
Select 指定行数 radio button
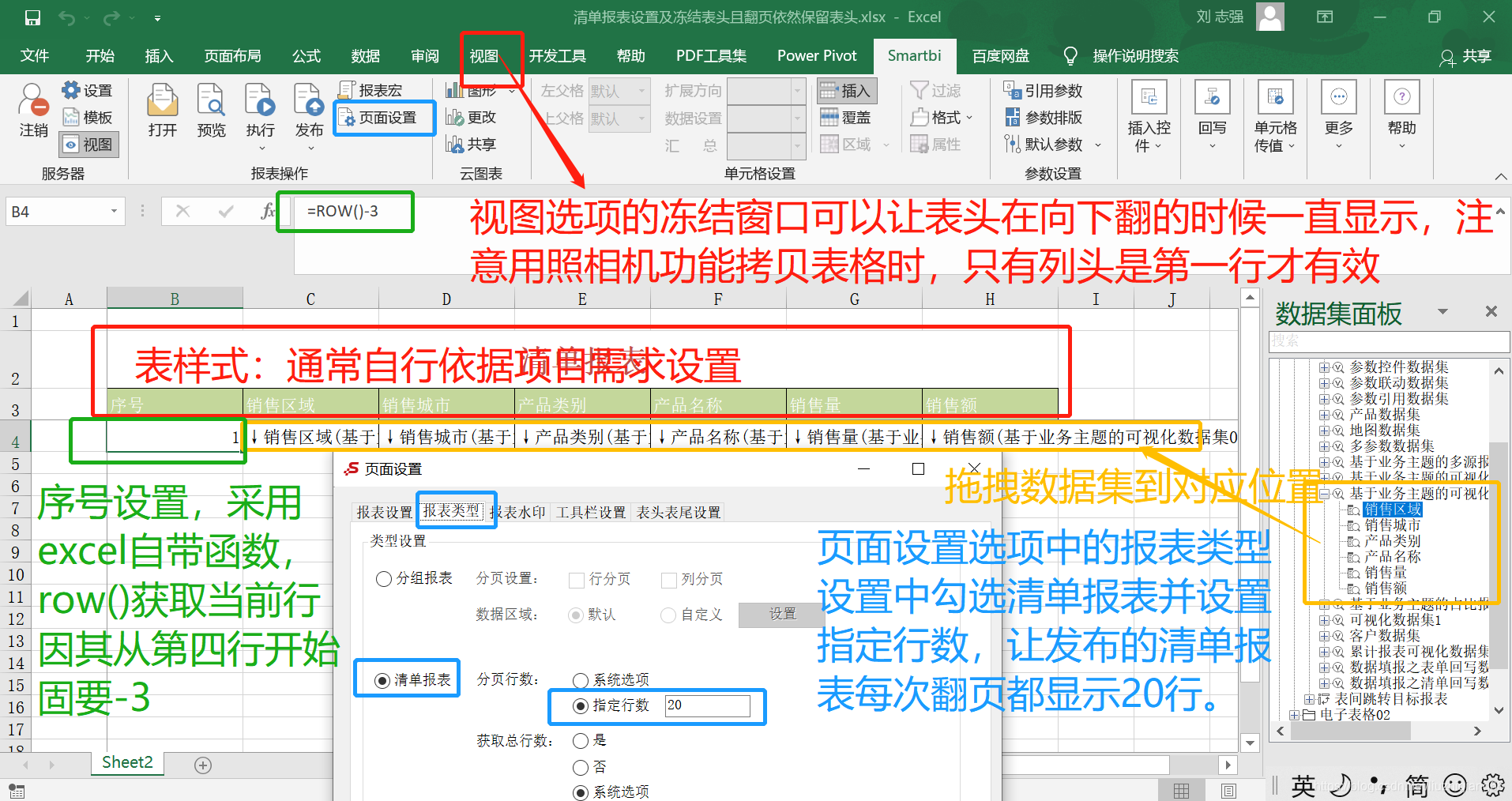pos(581,705)
